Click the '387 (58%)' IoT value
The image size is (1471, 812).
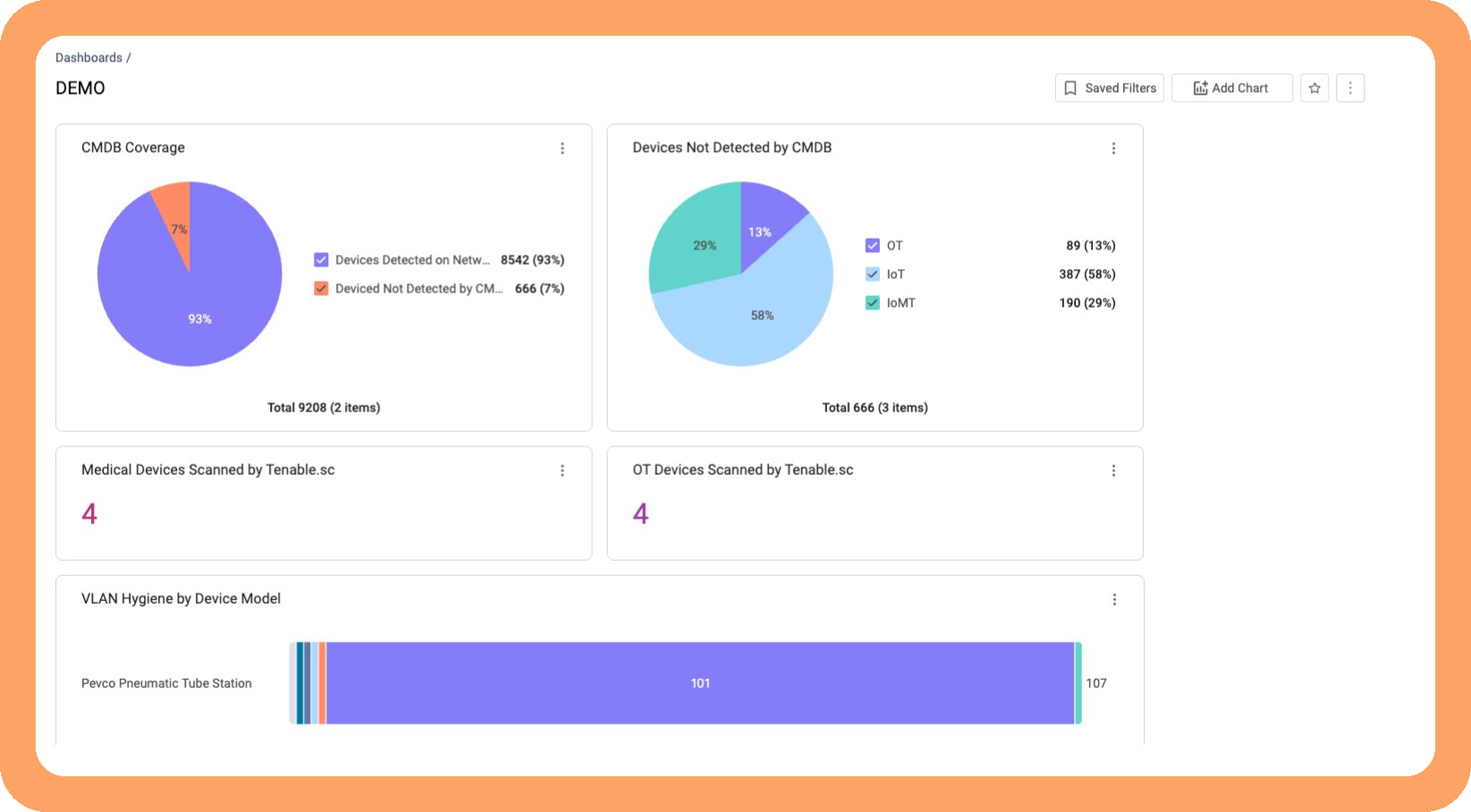[x=1086, y=275]
